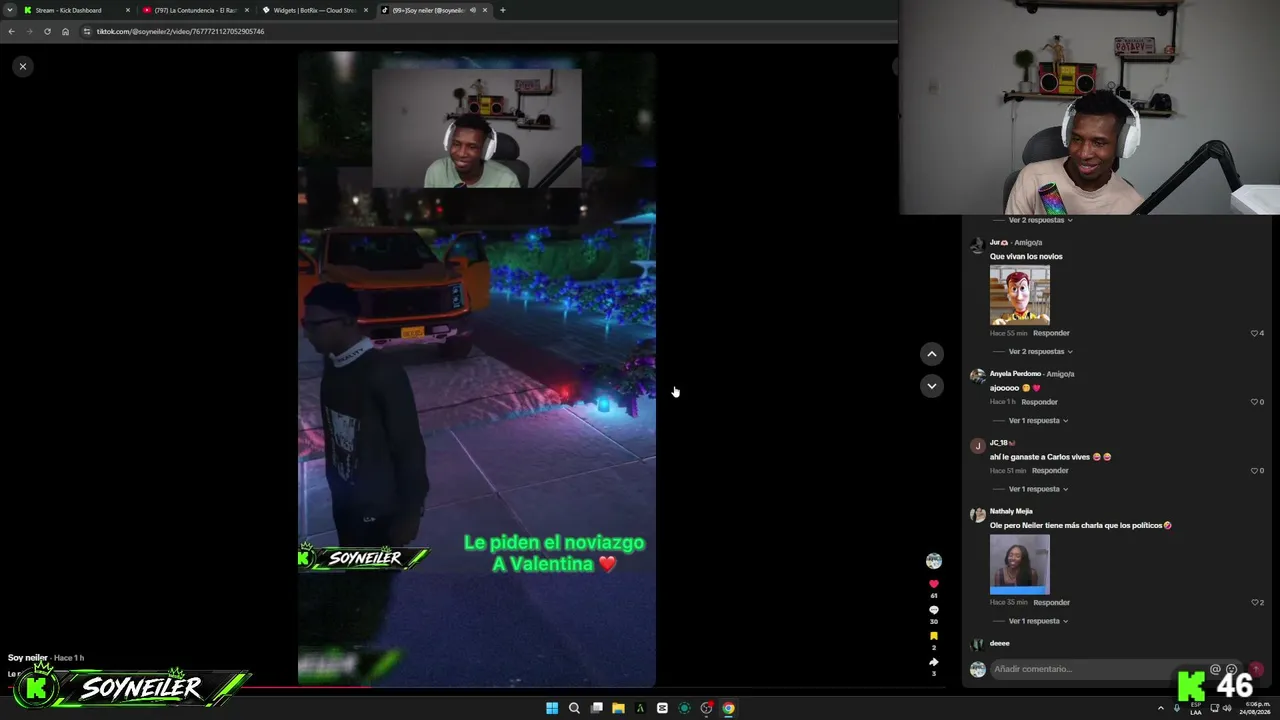1280x720 pixels.
Task: Go to the previous video
Action: (x=931, y=354)
